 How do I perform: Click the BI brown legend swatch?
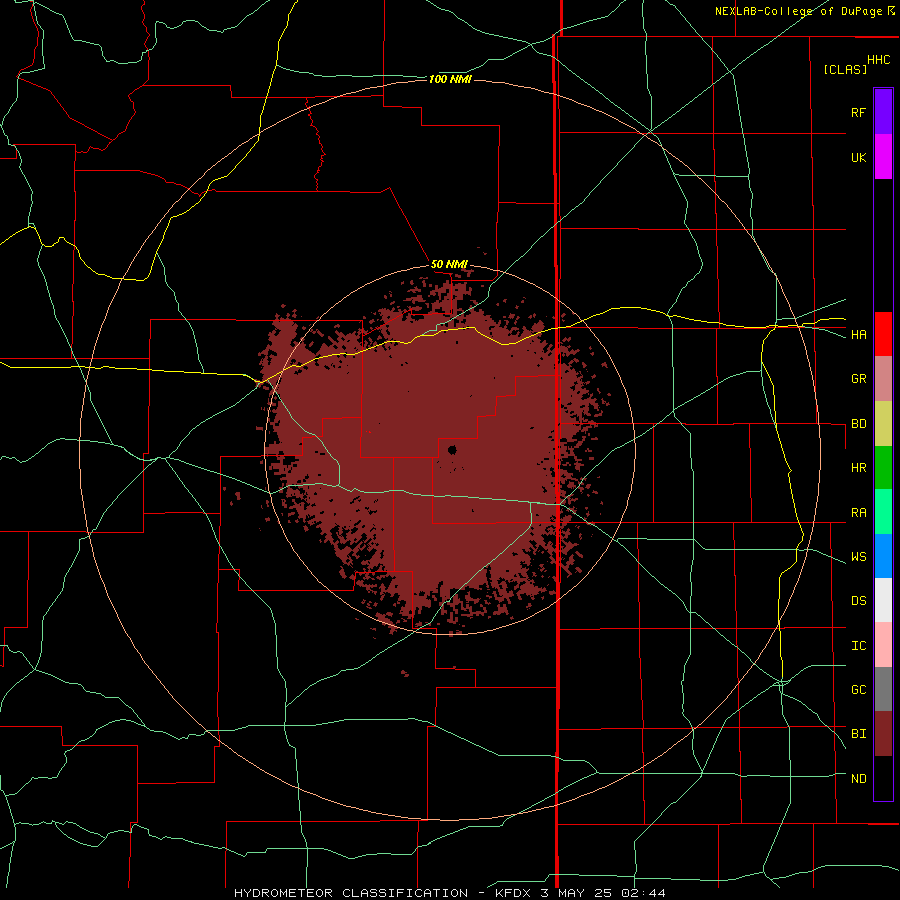tap(883, 734)
